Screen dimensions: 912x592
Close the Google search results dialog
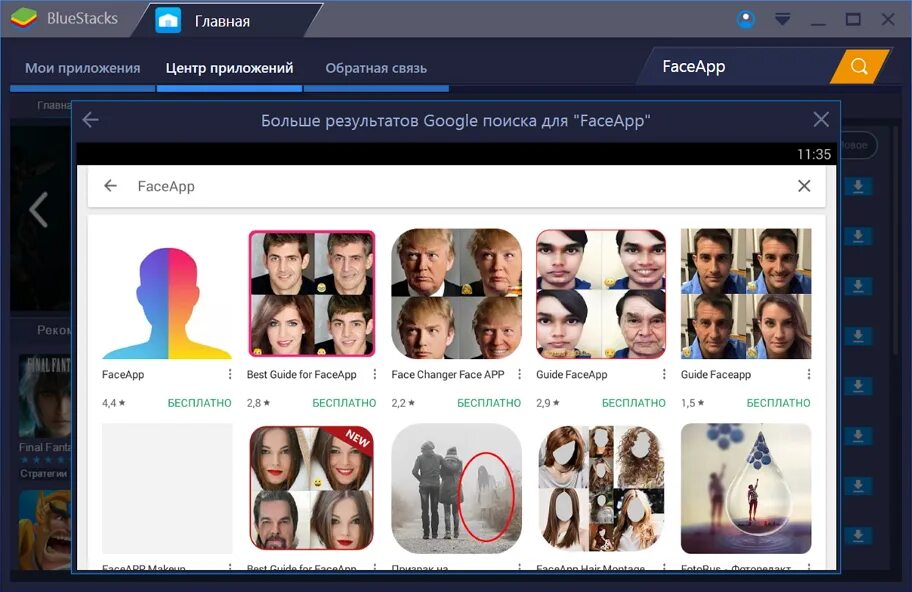click(x=821, y=119)
